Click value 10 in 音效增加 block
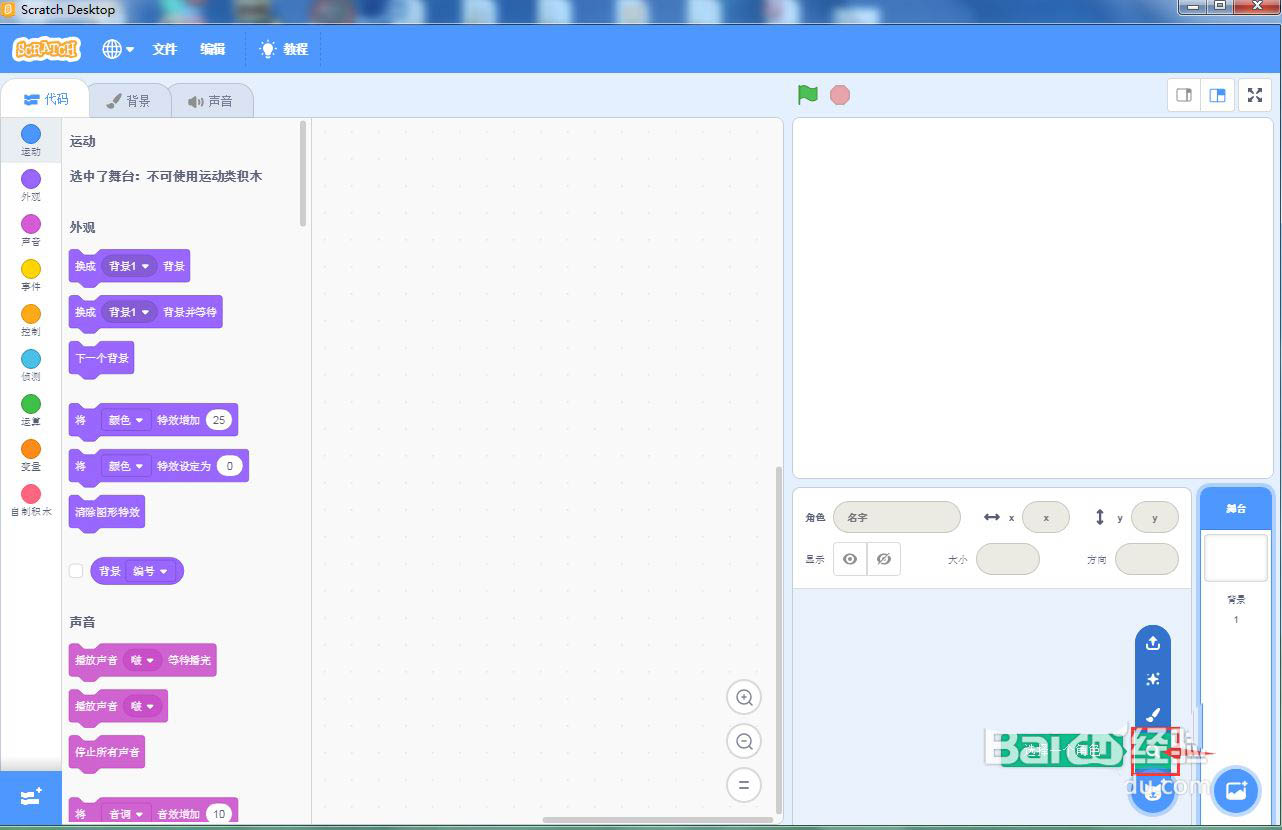 tap(219, 814)
